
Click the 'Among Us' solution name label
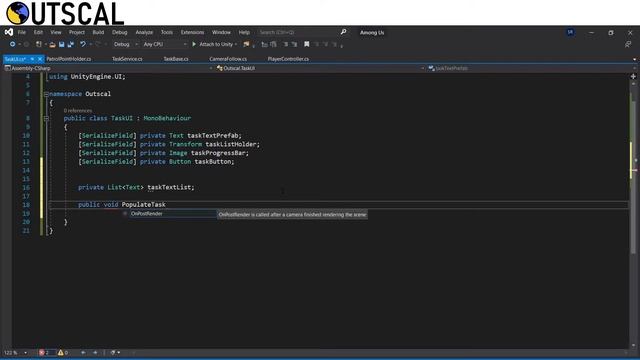[372, 32]
